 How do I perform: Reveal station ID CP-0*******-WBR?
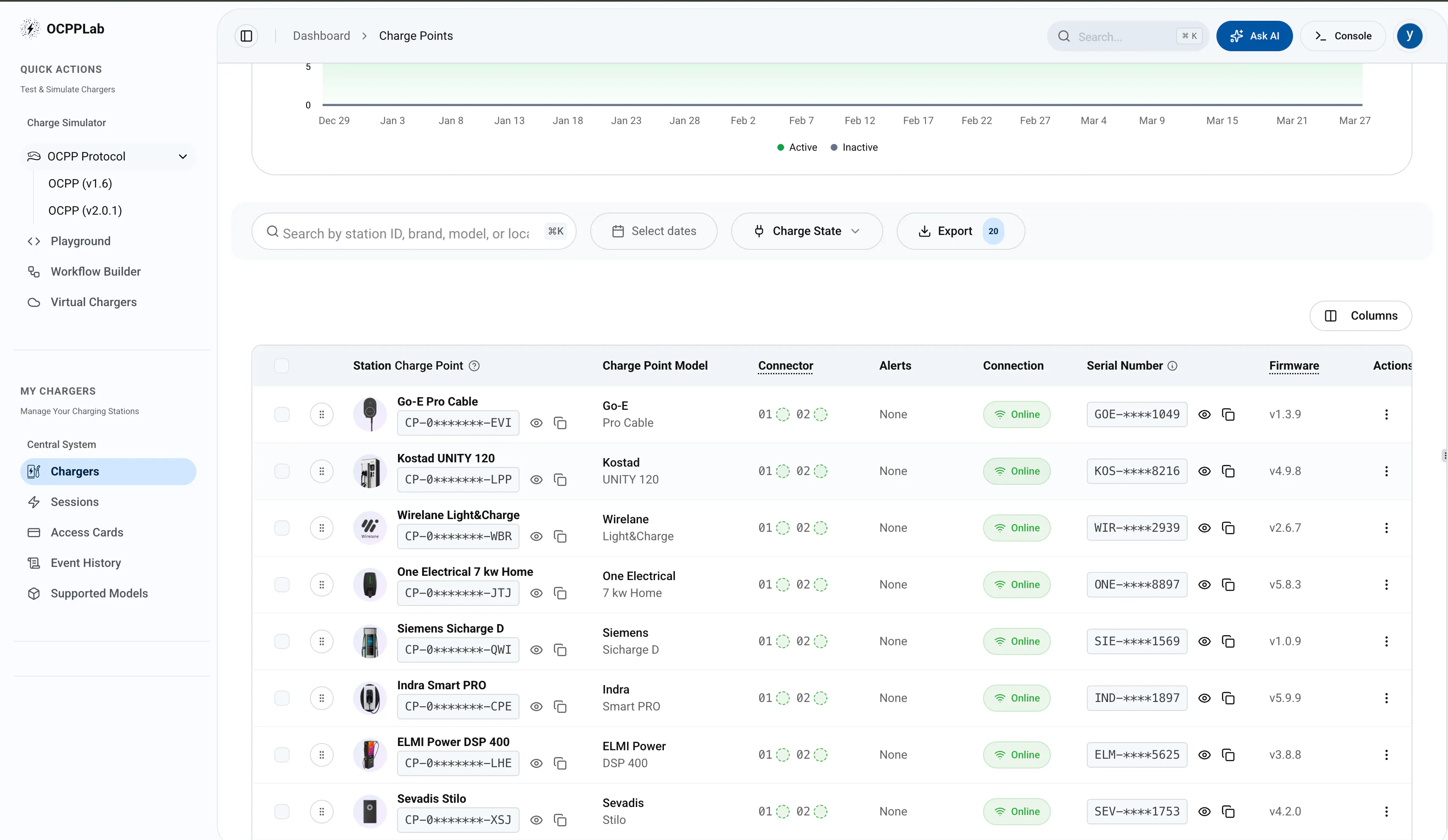coord(536,536)
